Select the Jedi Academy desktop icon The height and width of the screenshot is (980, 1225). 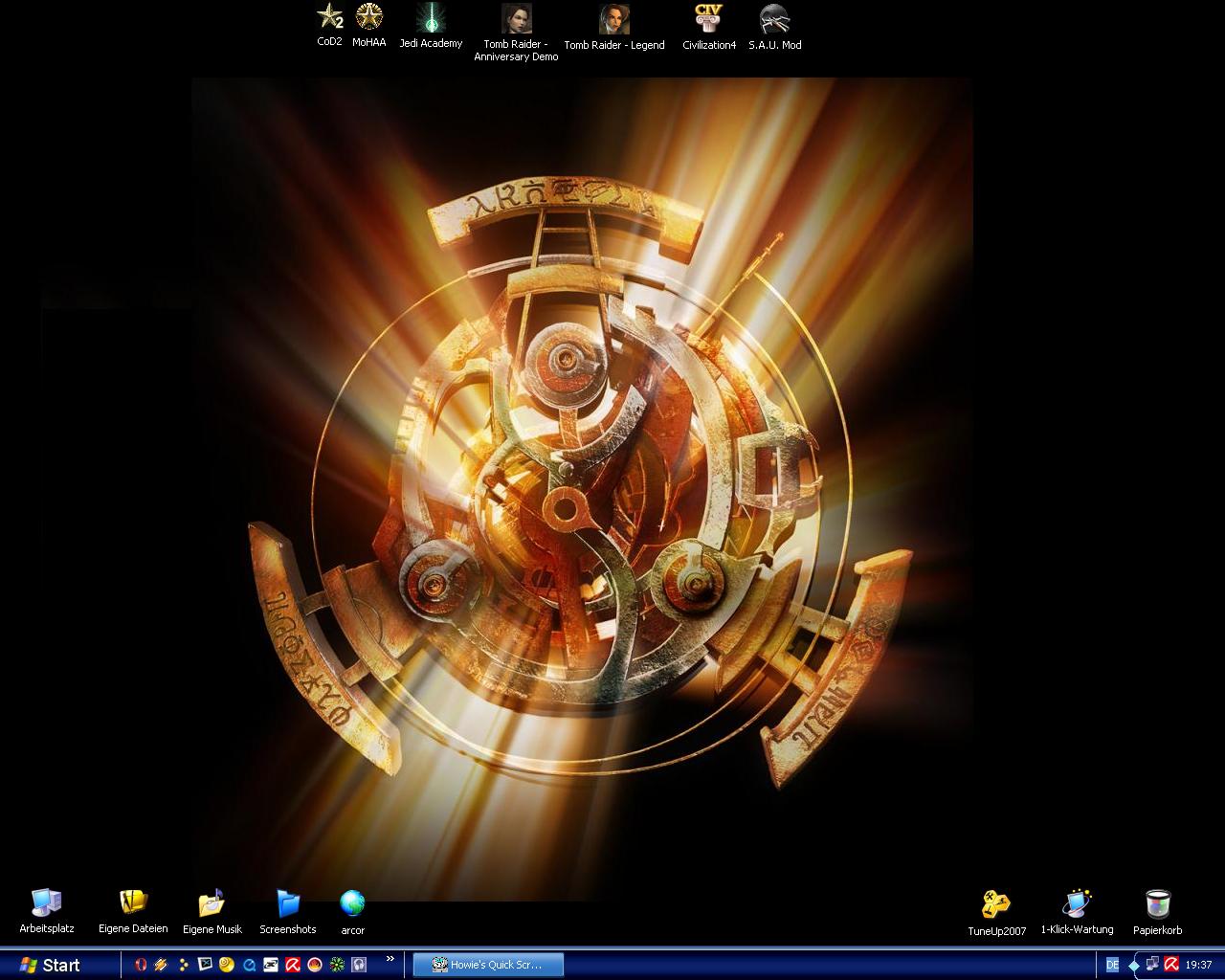point(431,25)
